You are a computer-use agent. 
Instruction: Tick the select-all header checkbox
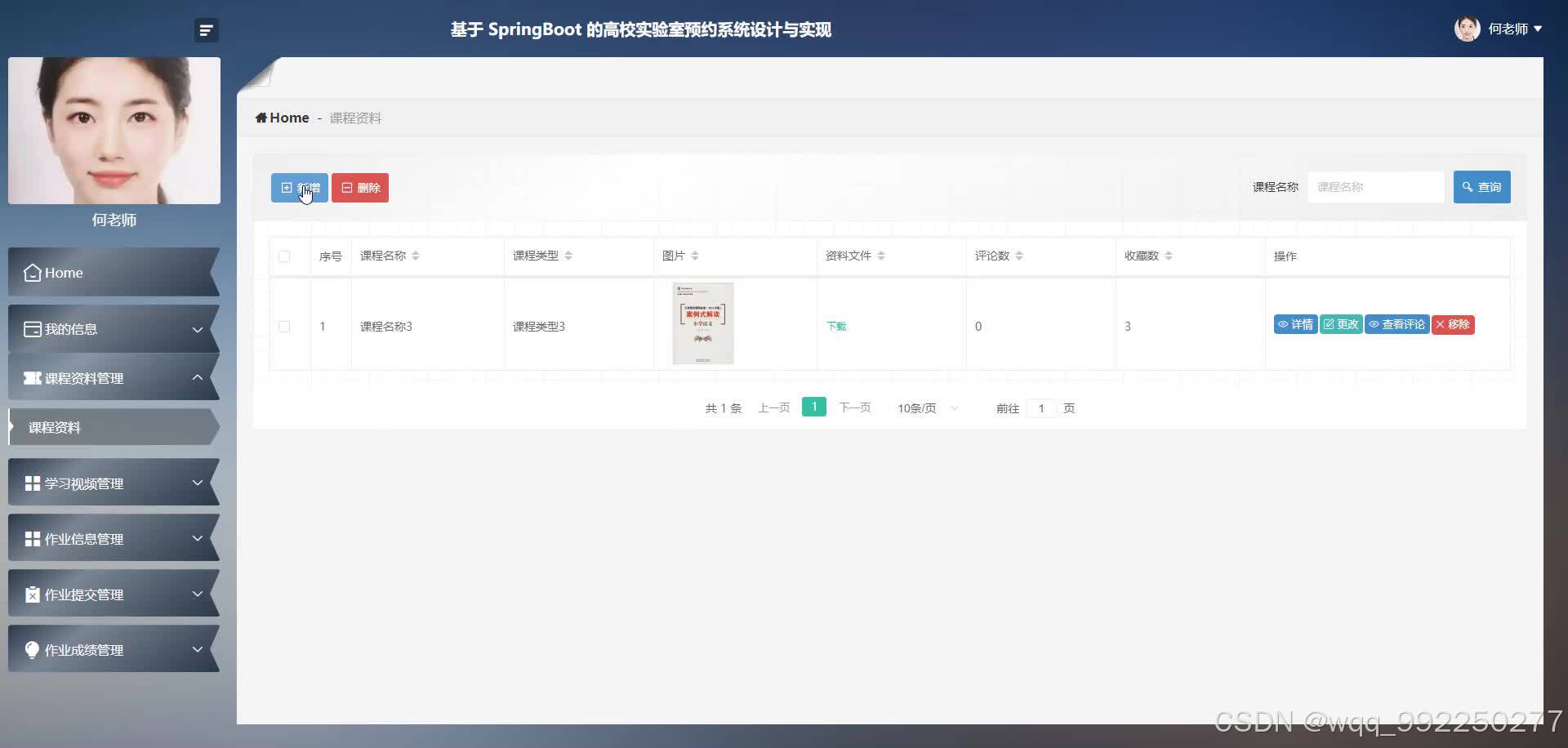284,256
